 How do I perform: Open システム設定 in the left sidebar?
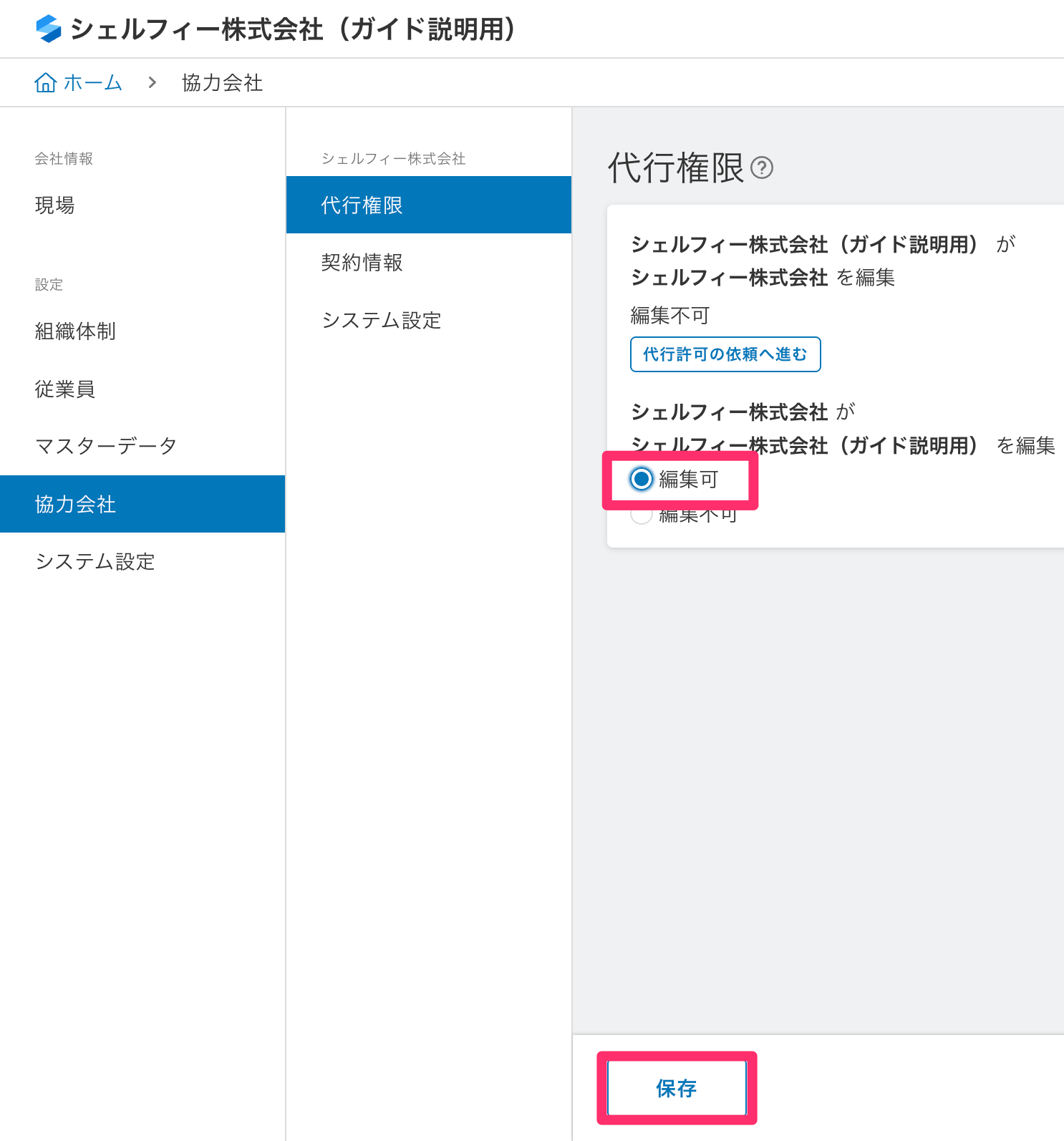pyautogui.click(x=142, y=561)
